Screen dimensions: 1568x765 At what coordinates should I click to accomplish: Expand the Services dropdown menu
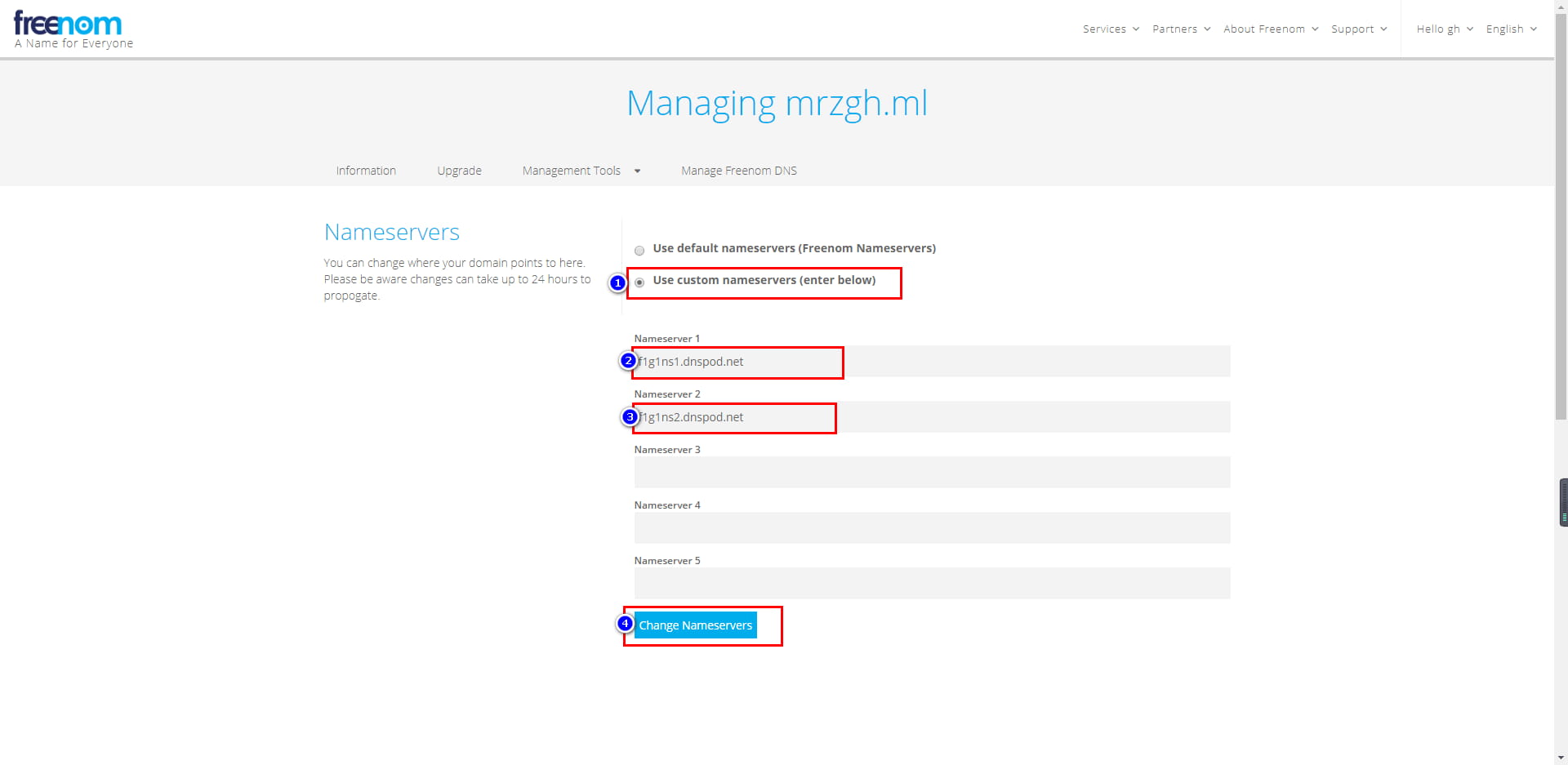(1110, 29)
